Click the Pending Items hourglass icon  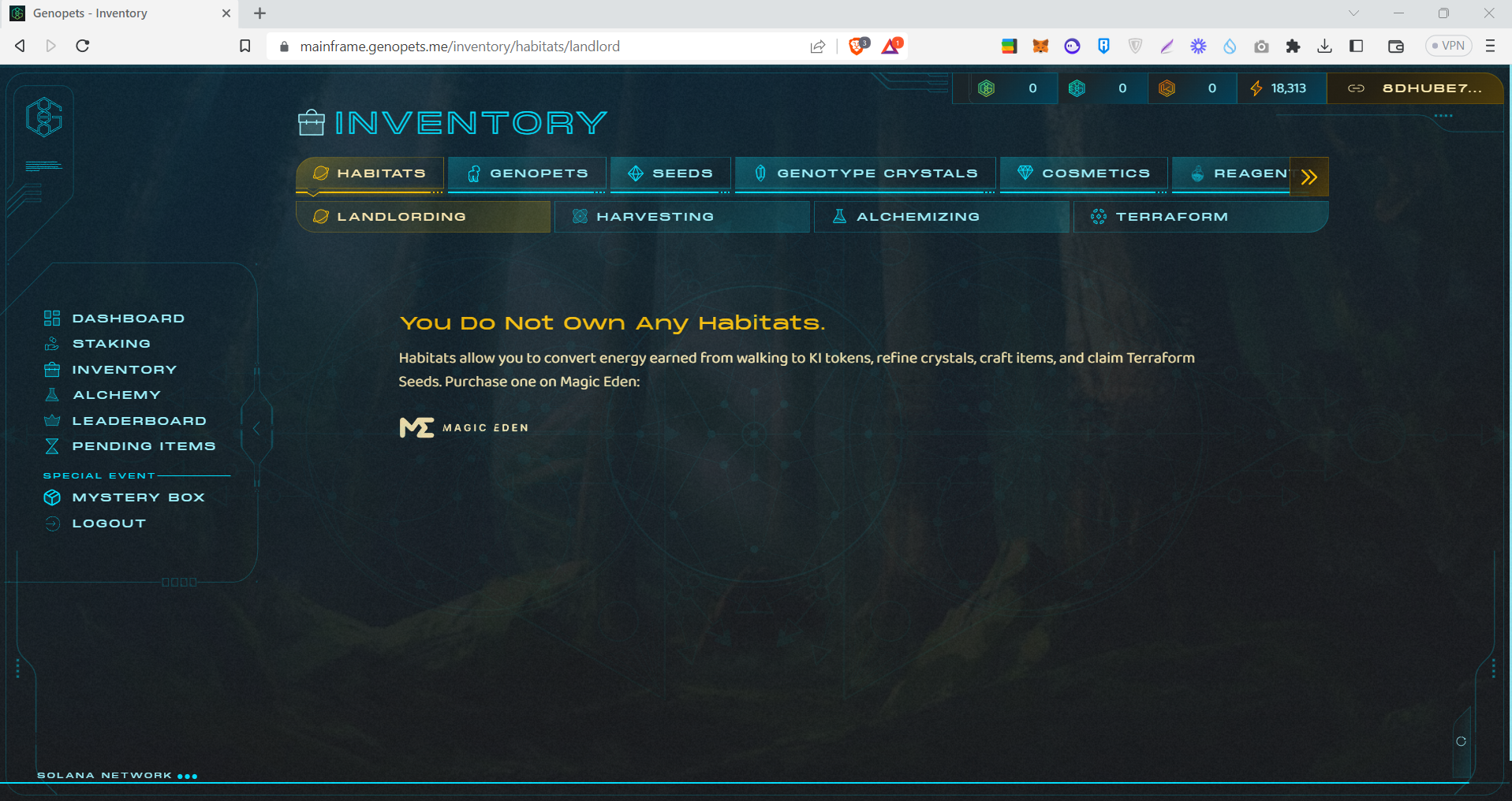pyautogui.click(x=52, y=446)
